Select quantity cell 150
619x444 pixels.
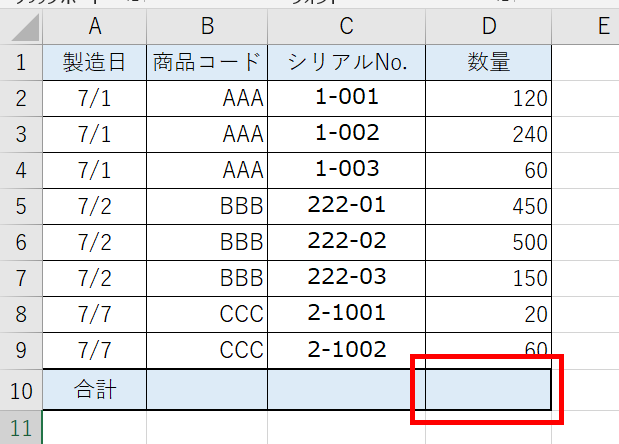(x=489, y=278)
